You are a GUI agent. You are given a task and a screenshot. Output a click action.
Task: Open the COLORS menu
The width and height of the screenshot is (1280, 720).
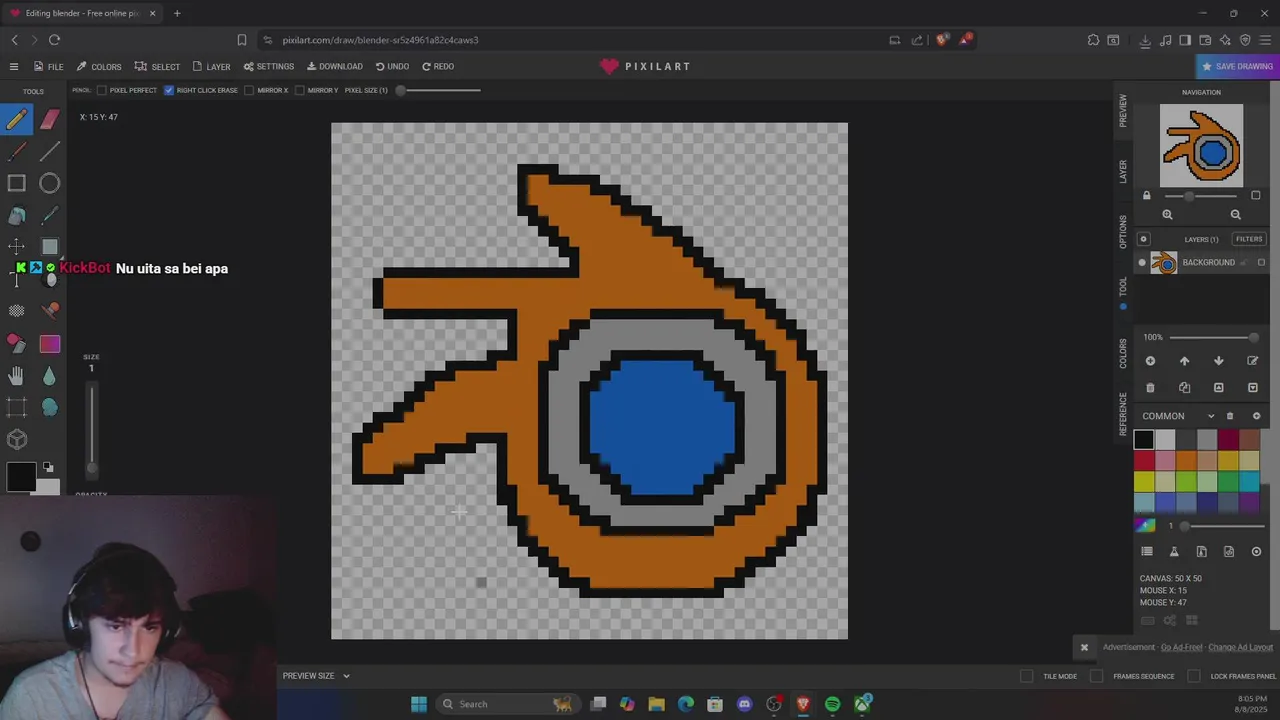pos(99,67)
